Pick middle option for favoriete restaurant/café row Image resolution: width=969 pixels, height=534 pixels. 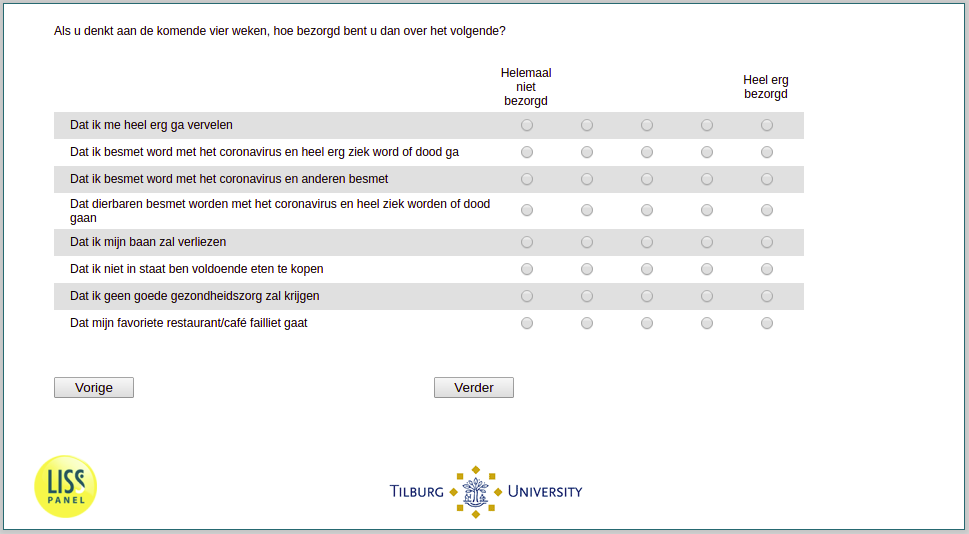[x=647, y=323]
